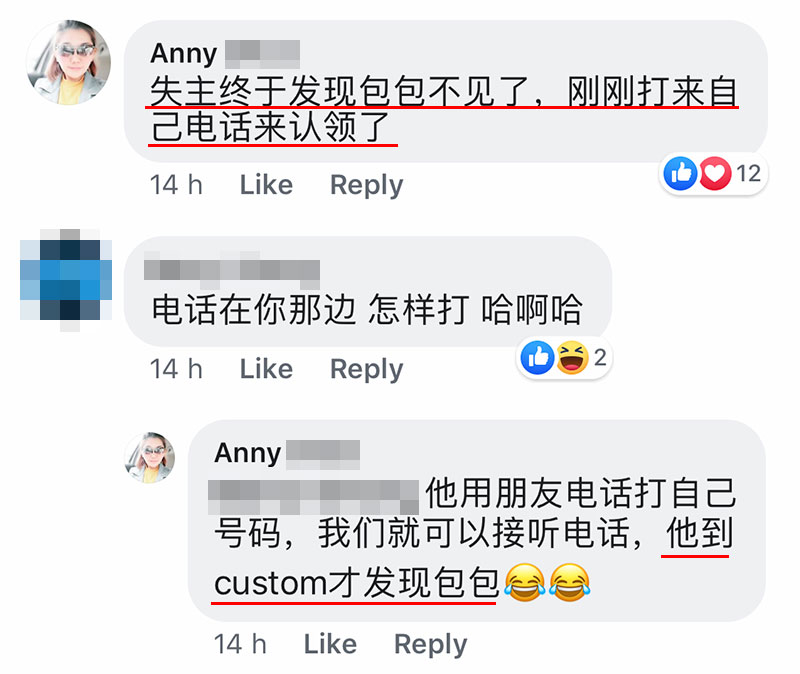Click the 14 h timestamp under first comment
800x674 pixels.
pyautogui.click(x=176, y=185)
